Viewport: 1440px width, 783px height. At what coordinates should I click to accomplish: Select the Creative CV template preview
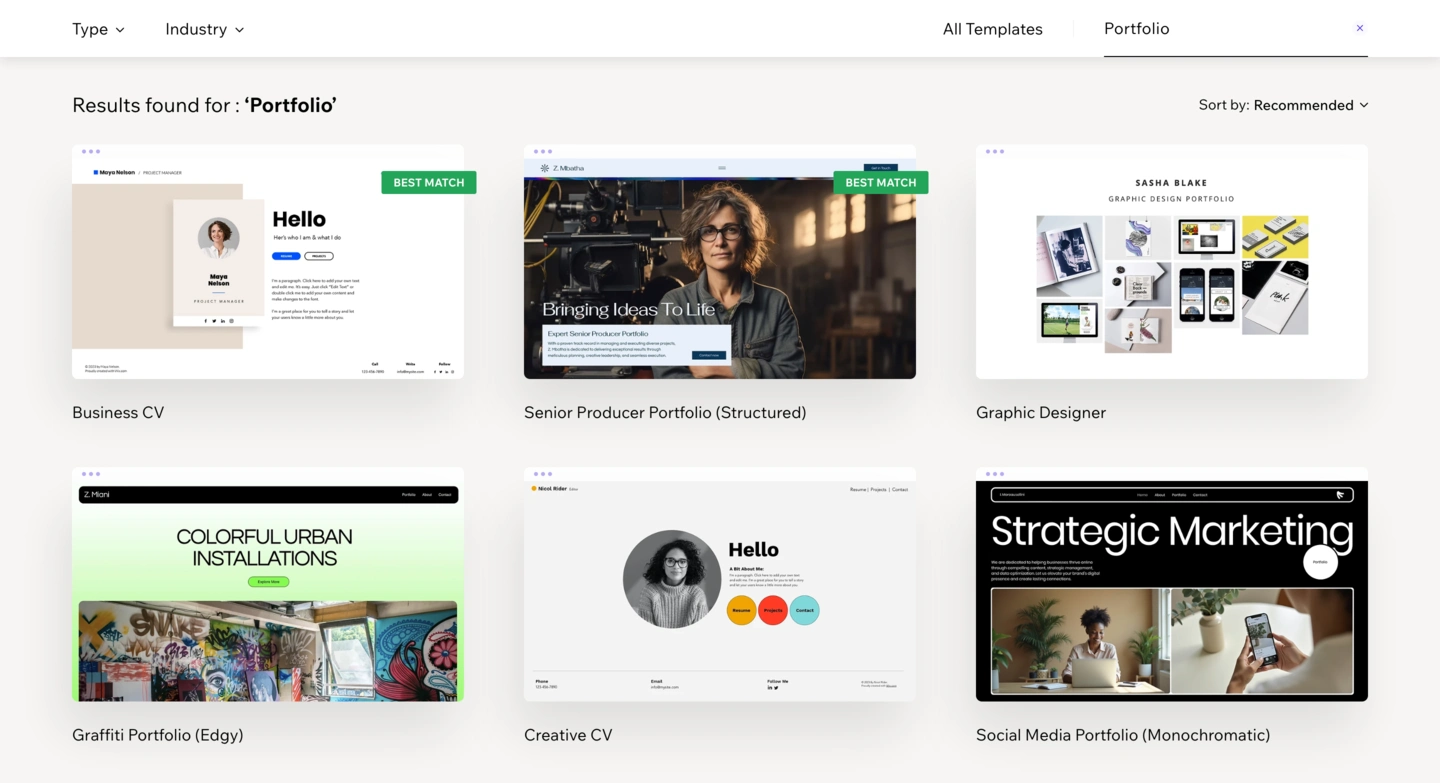click(x=719, y=585)
